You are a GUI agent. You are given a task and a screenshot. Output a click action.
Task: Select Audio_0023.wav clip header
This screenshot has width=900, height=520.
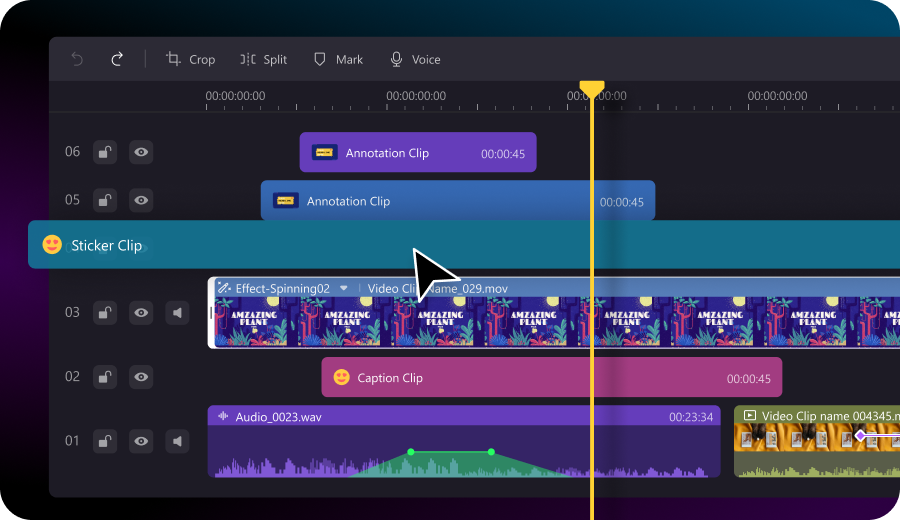(464, 416)
